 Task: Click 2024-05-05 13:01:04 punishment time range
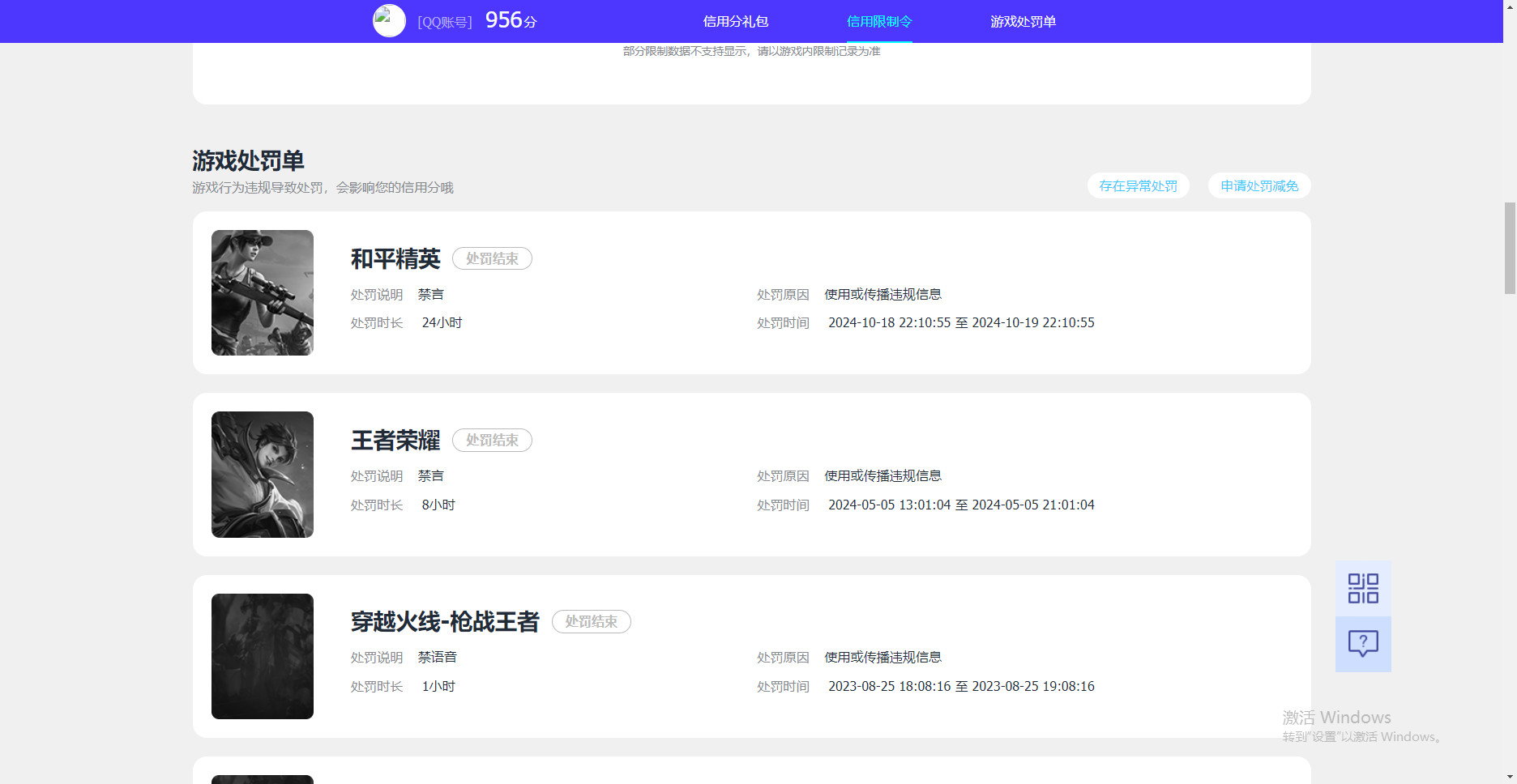click(x=961, y=505)
